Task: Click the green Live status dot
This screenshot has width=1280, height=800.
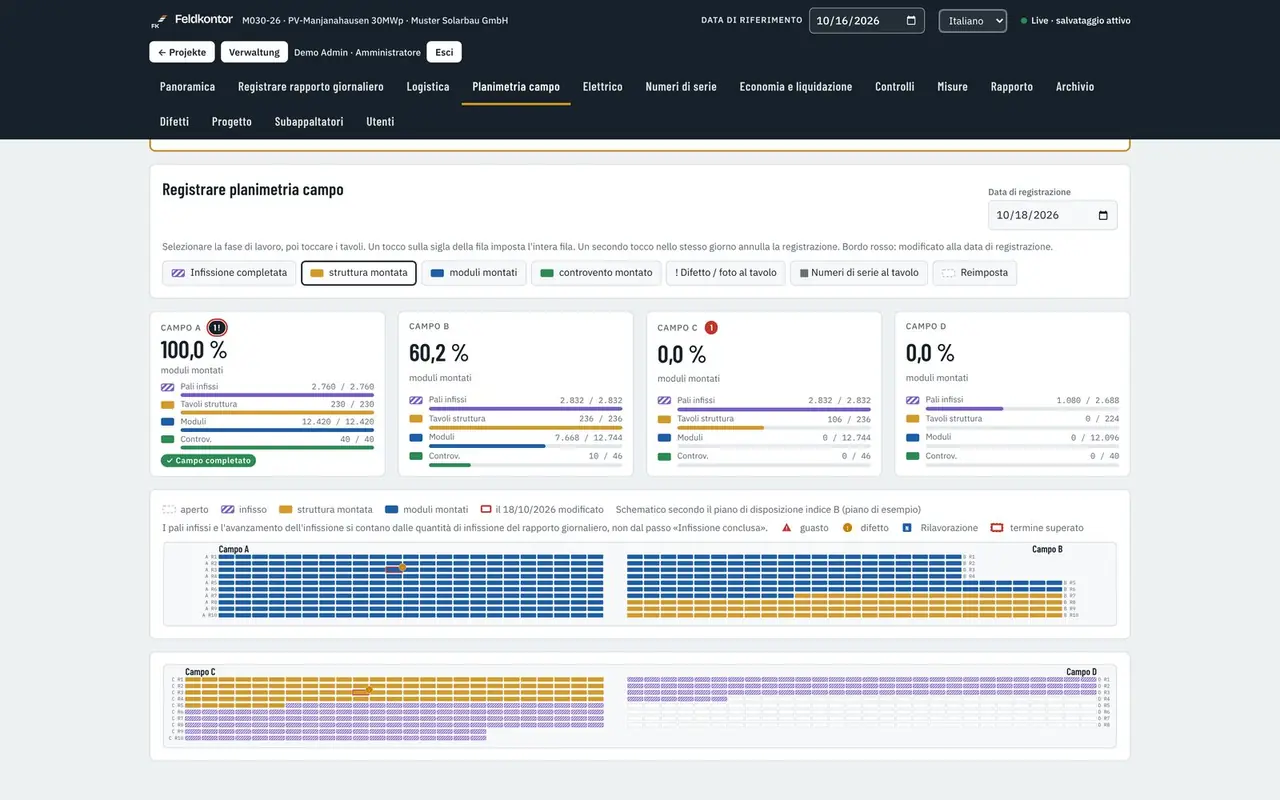Action: click(1024, 21)
